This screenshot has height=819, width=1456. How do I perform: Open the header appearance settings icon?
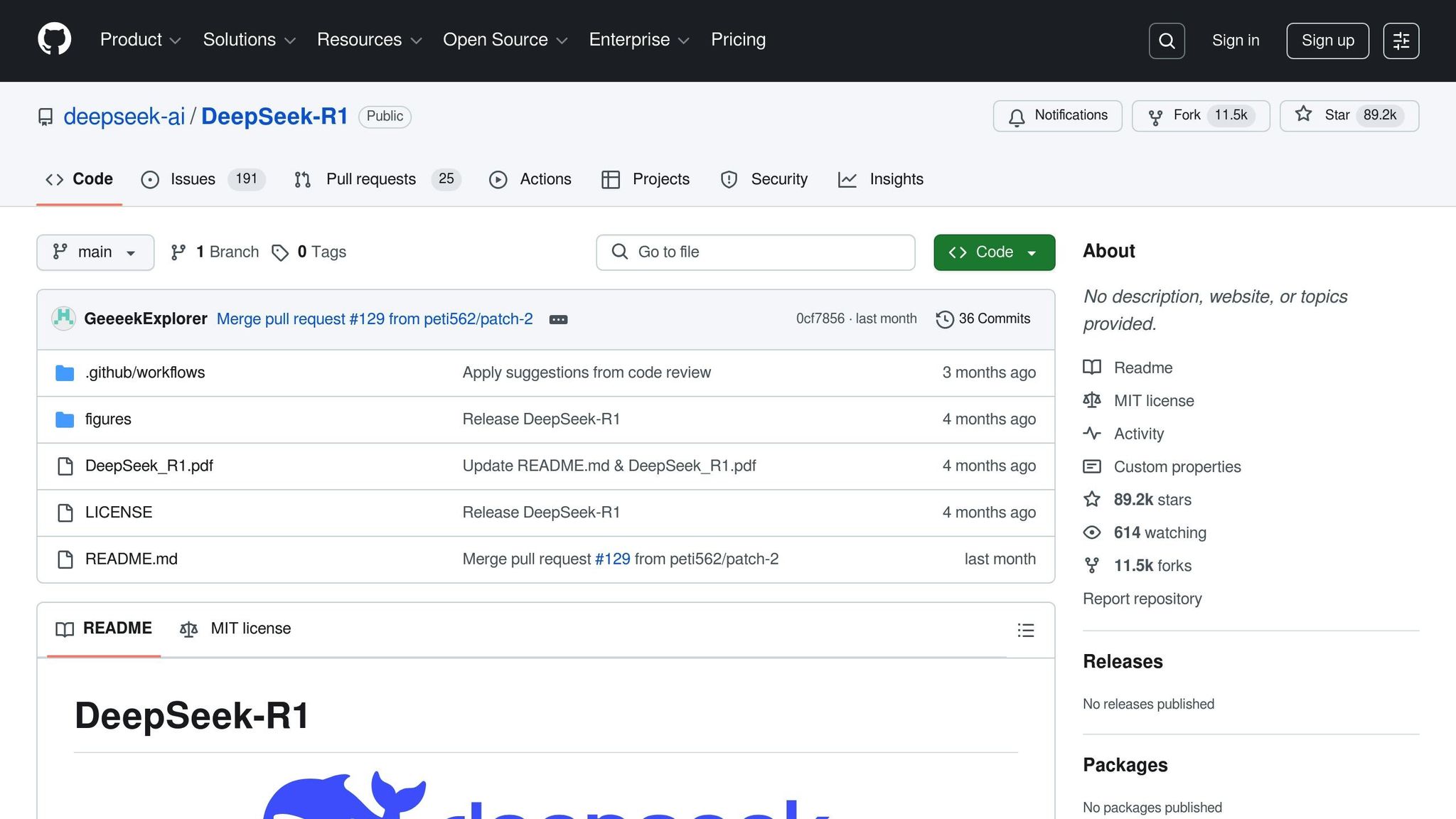[1401, 41]
